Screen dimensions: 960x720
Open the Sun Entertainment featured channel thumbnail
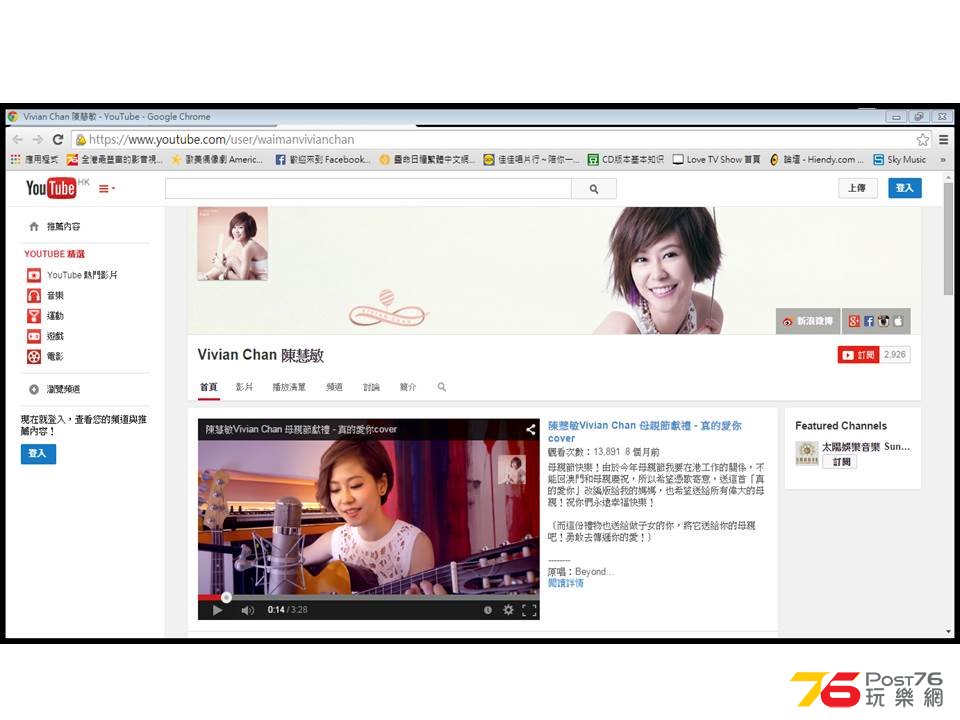(807, 453)
